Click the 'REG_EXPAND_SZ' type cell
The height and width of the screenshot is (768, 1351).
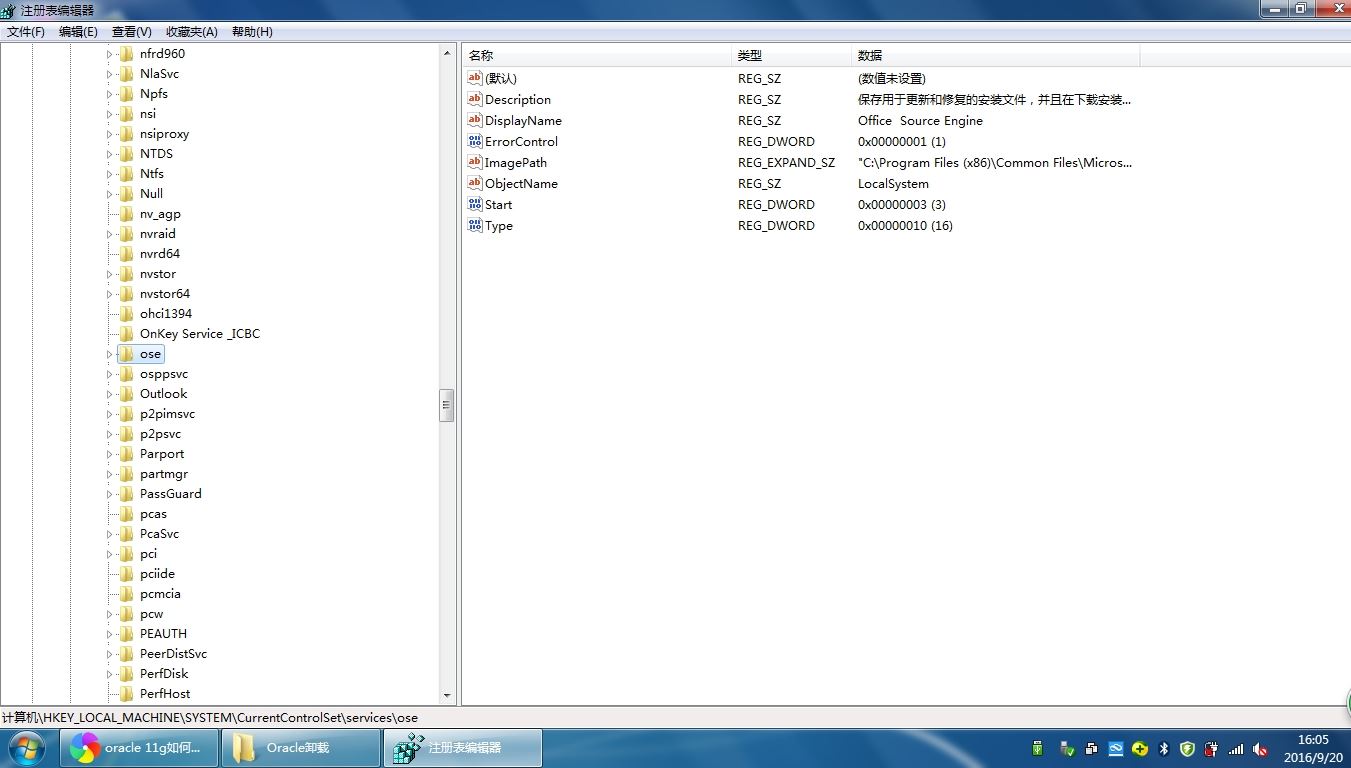pos(786,162)
